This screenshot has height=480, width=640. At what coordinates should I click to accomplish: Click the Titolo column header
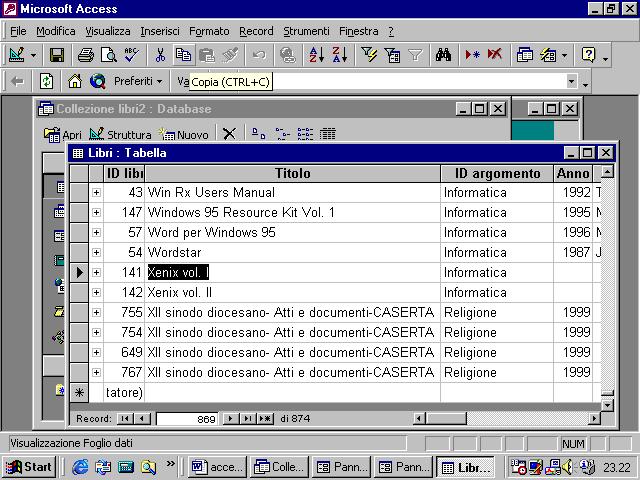tap(292, 173)
